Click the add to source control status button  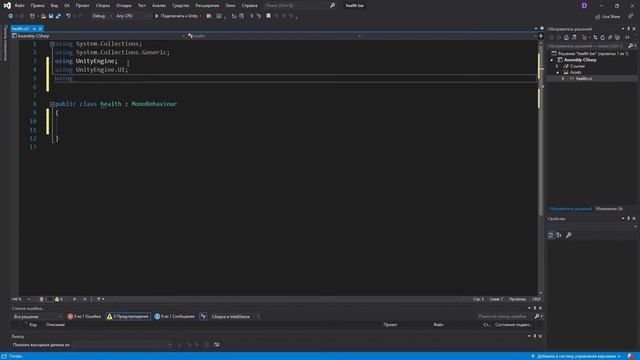pos(576,356)
